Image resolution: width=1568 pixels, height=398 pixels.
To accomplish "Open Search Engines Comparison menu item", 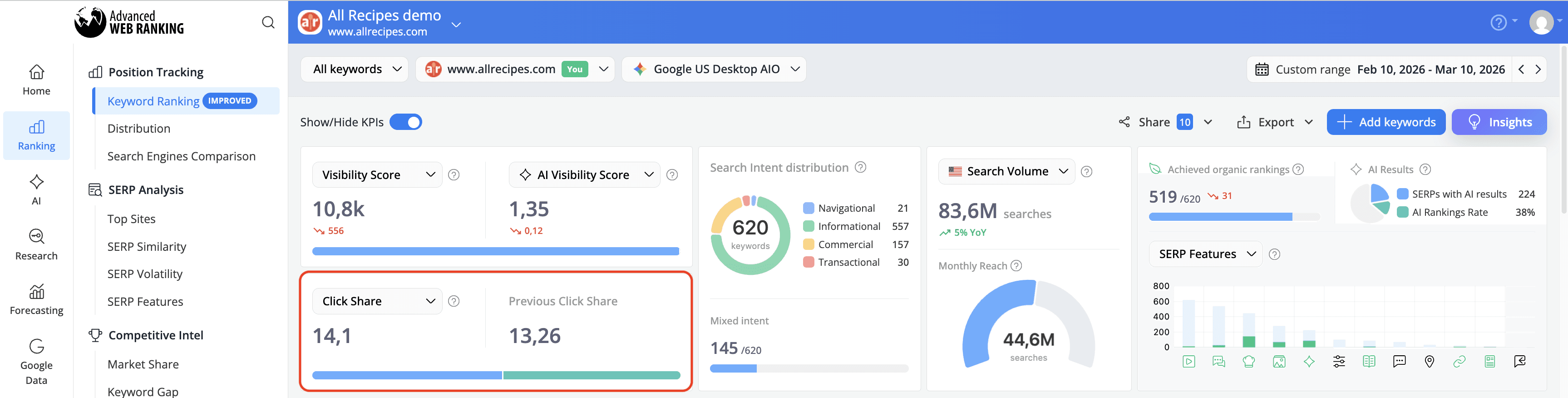I will [x=182, y=156].
